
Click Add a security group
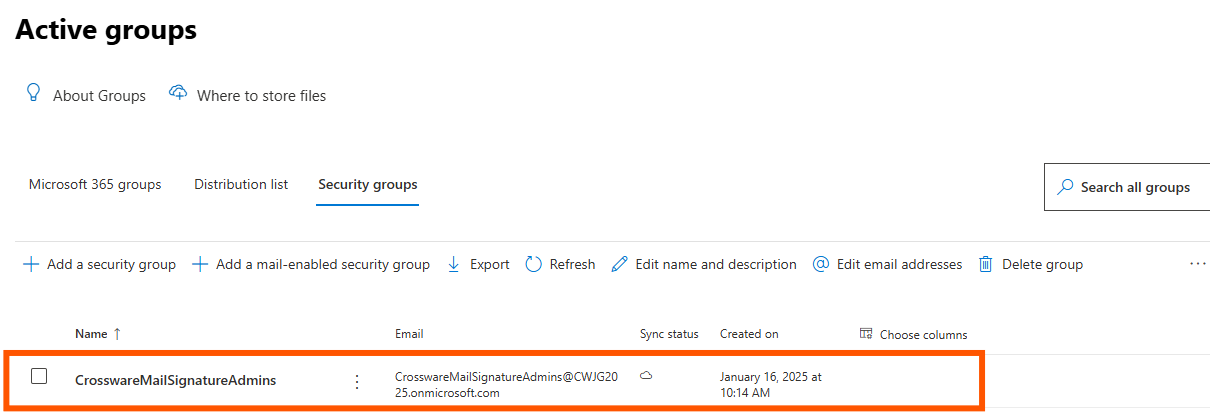(x=99, y=264)
